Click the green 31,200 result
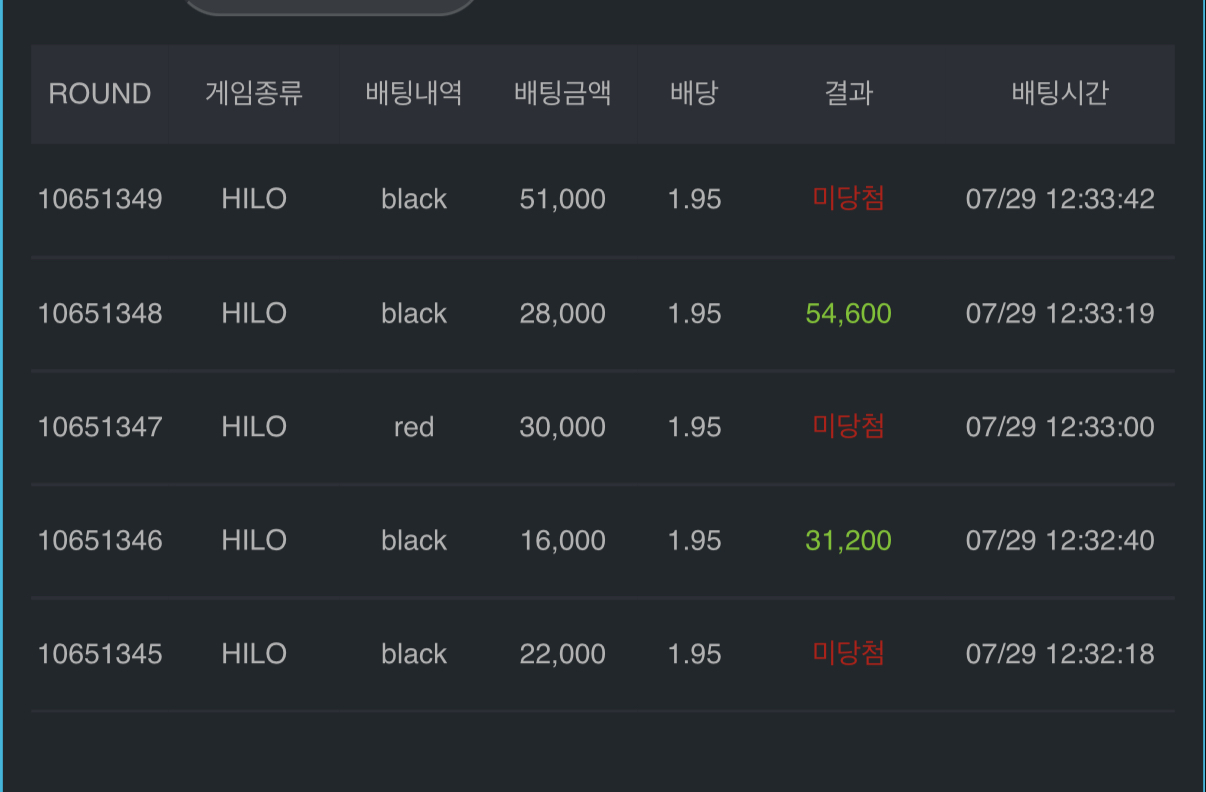This screenshot has height=792, width=1206. tap(848, 541)
